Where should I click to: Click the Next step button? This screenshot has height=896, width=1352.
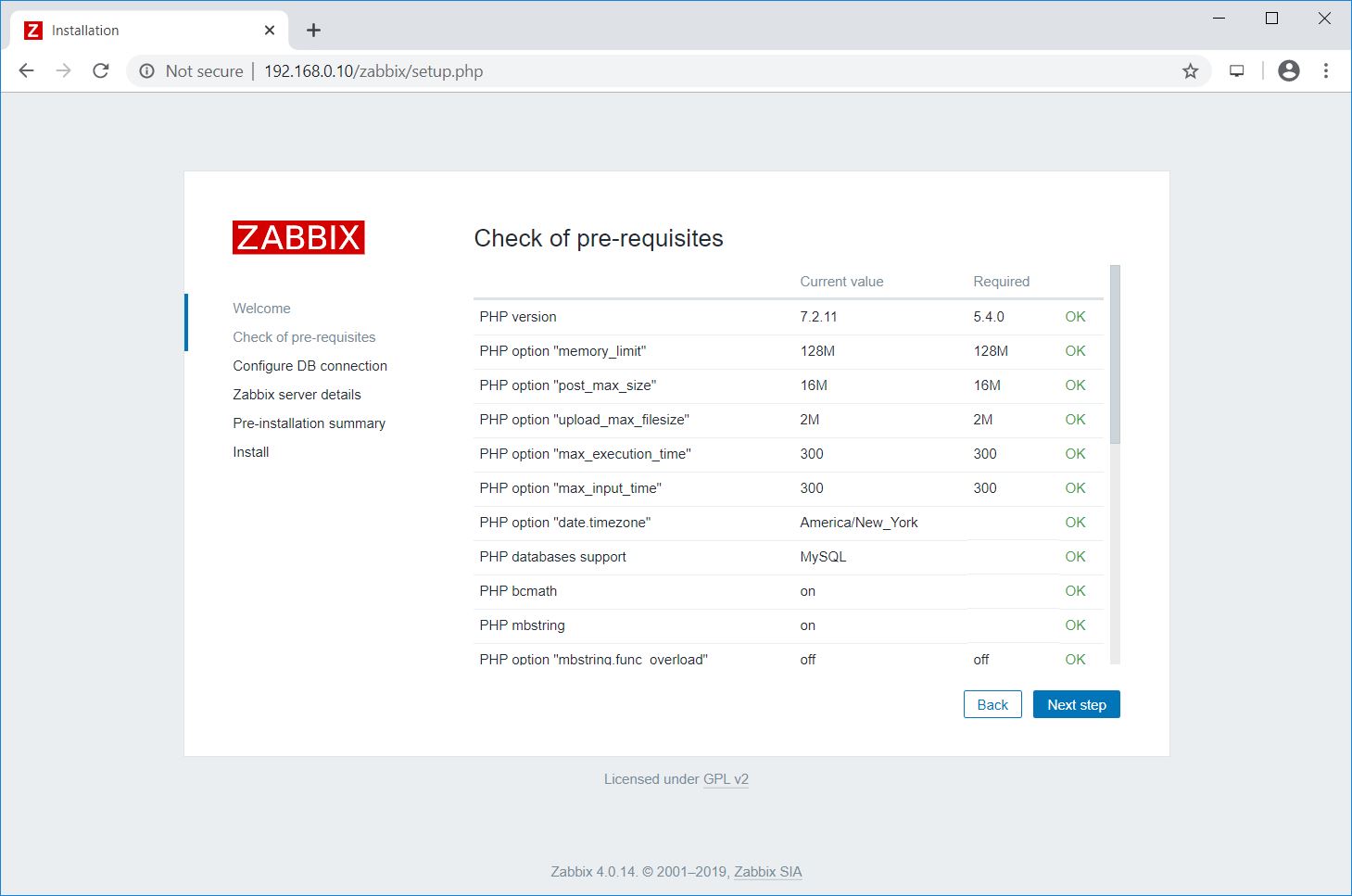(x=1077, y=704)
